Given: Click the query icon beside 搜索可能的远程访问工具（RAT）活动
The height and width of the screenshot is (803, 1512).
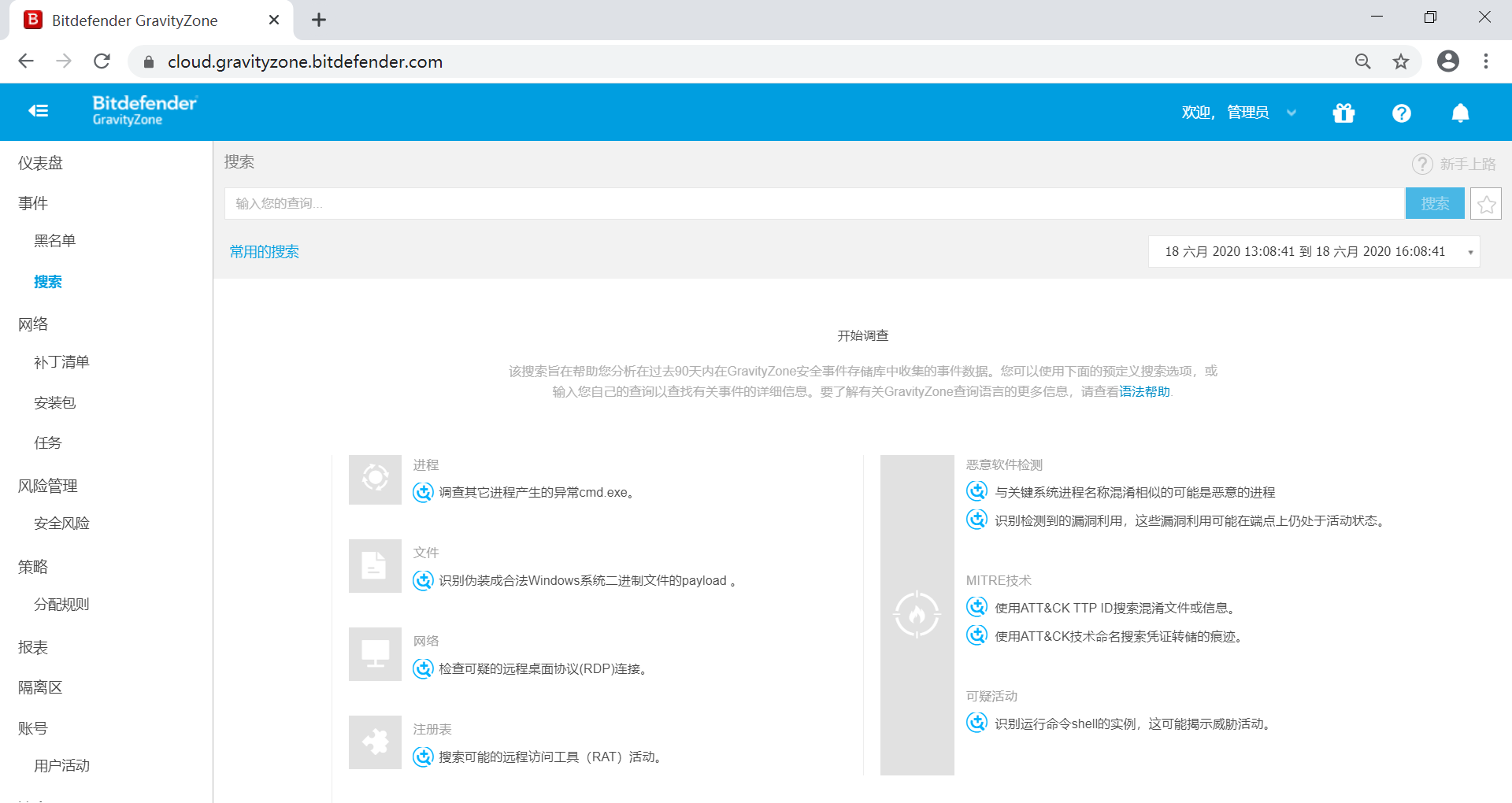Looking at the screenshot, I should coord(424,757).
